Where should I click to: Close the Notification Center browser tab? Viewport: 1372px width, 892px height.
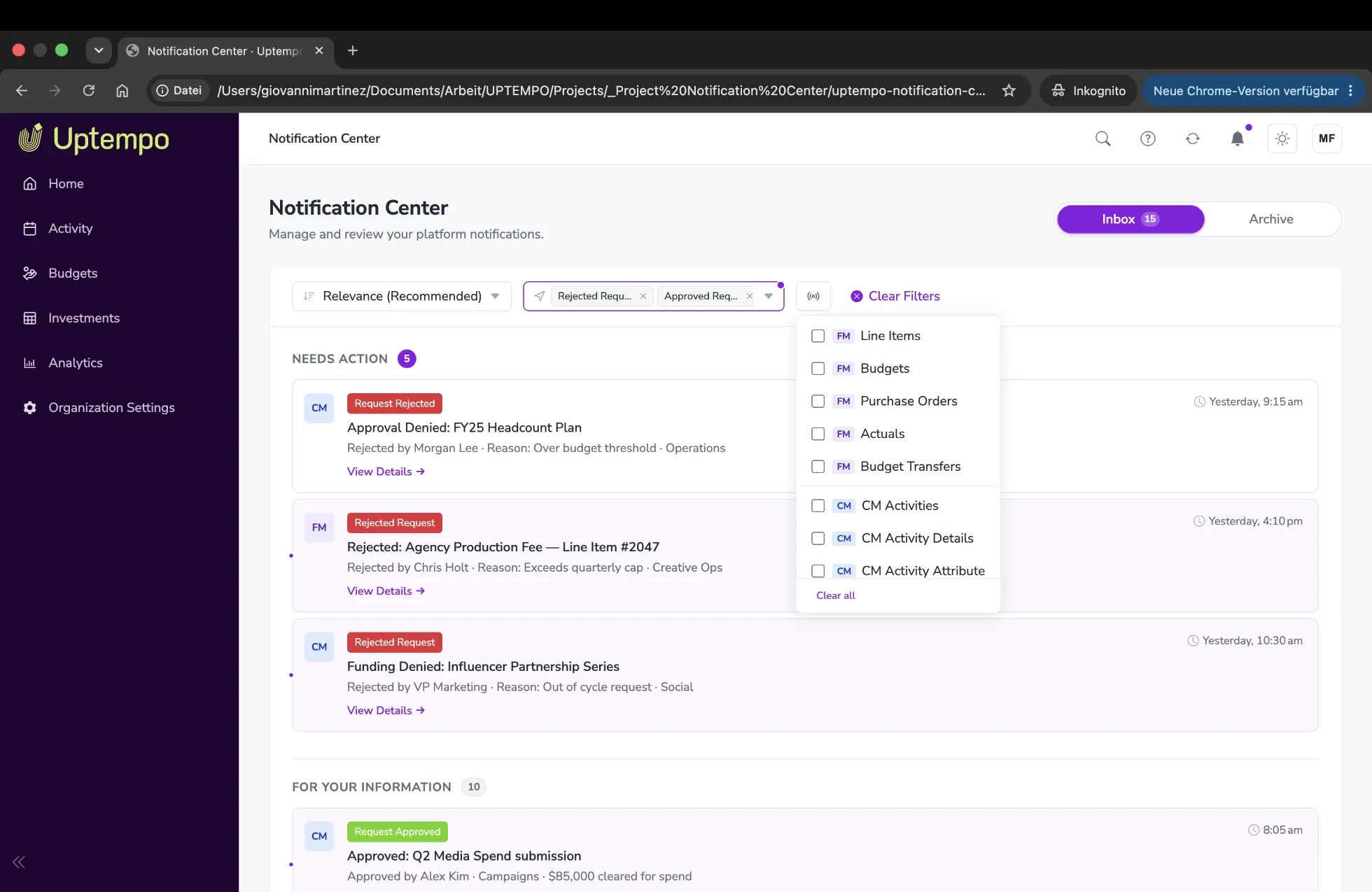tap(319, 50)
